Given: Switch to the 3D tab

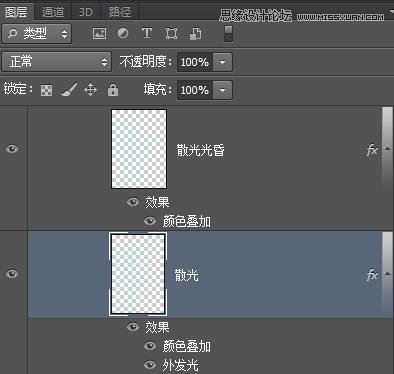Looking at the screenshot, I should pyautogui.click(x=85, y=12).
